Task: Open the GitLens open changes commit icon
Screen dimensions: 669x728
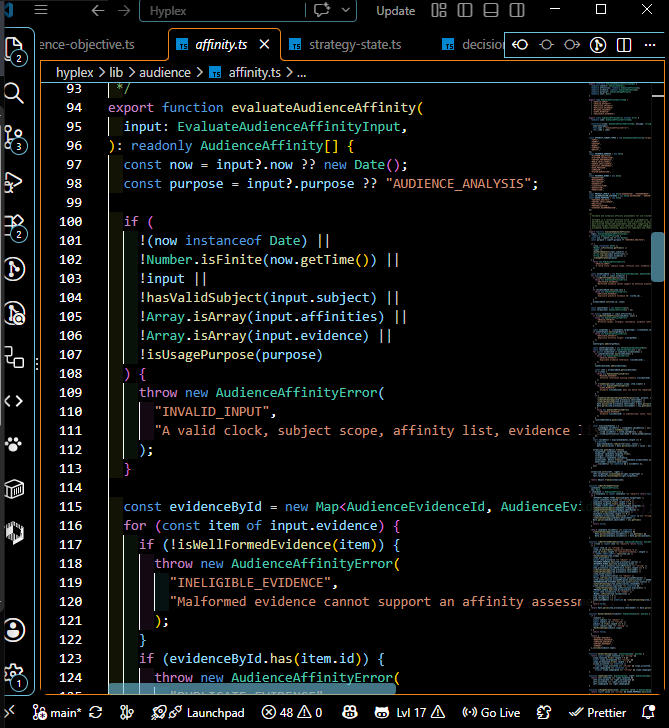Action: tap(546, 45)
